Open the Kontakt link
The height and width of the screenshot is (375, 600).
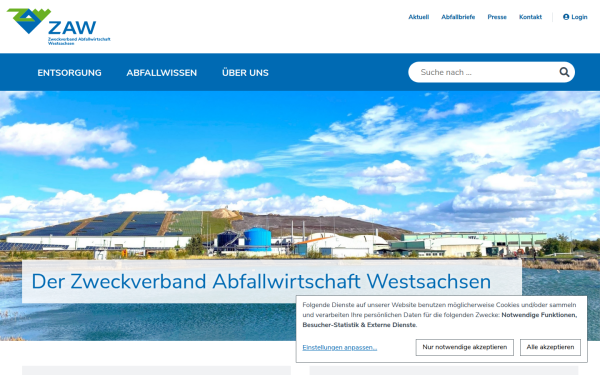(530, 17)
